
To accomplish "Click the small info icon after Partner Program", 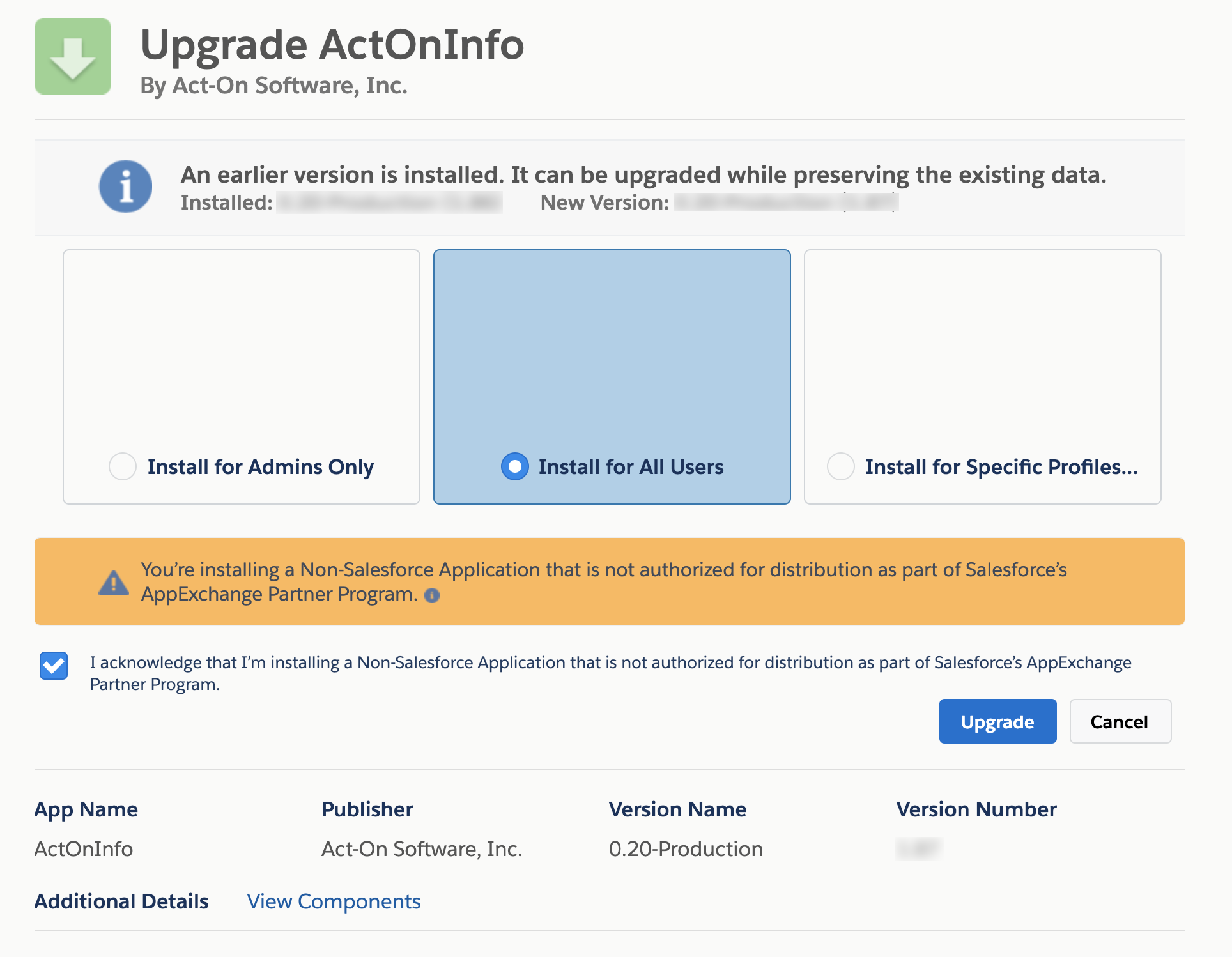I will pos(432,595).
